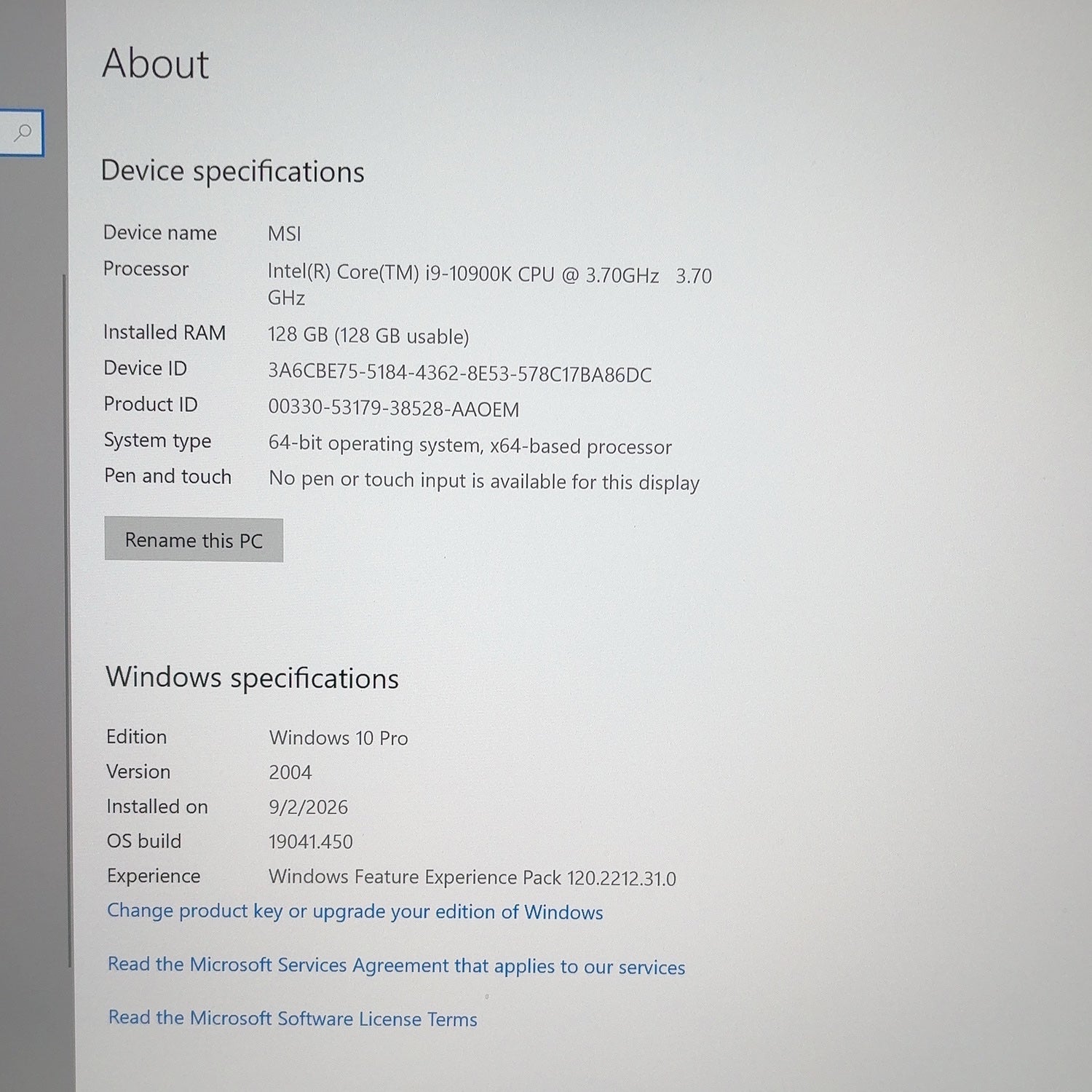Read the Microsoft Services Agreement link
The width and height of the screenshot is (1092, 1092).
click(397, 966)
